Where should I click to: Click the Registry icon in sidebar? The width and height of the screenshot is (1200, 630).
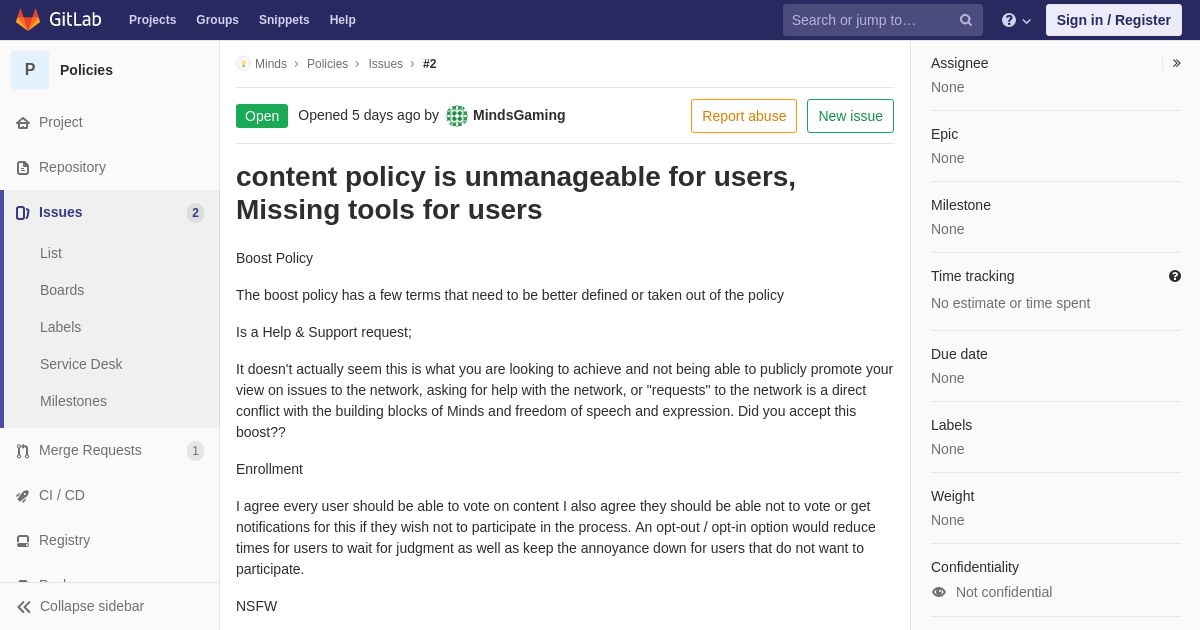[x=23, y=541]
